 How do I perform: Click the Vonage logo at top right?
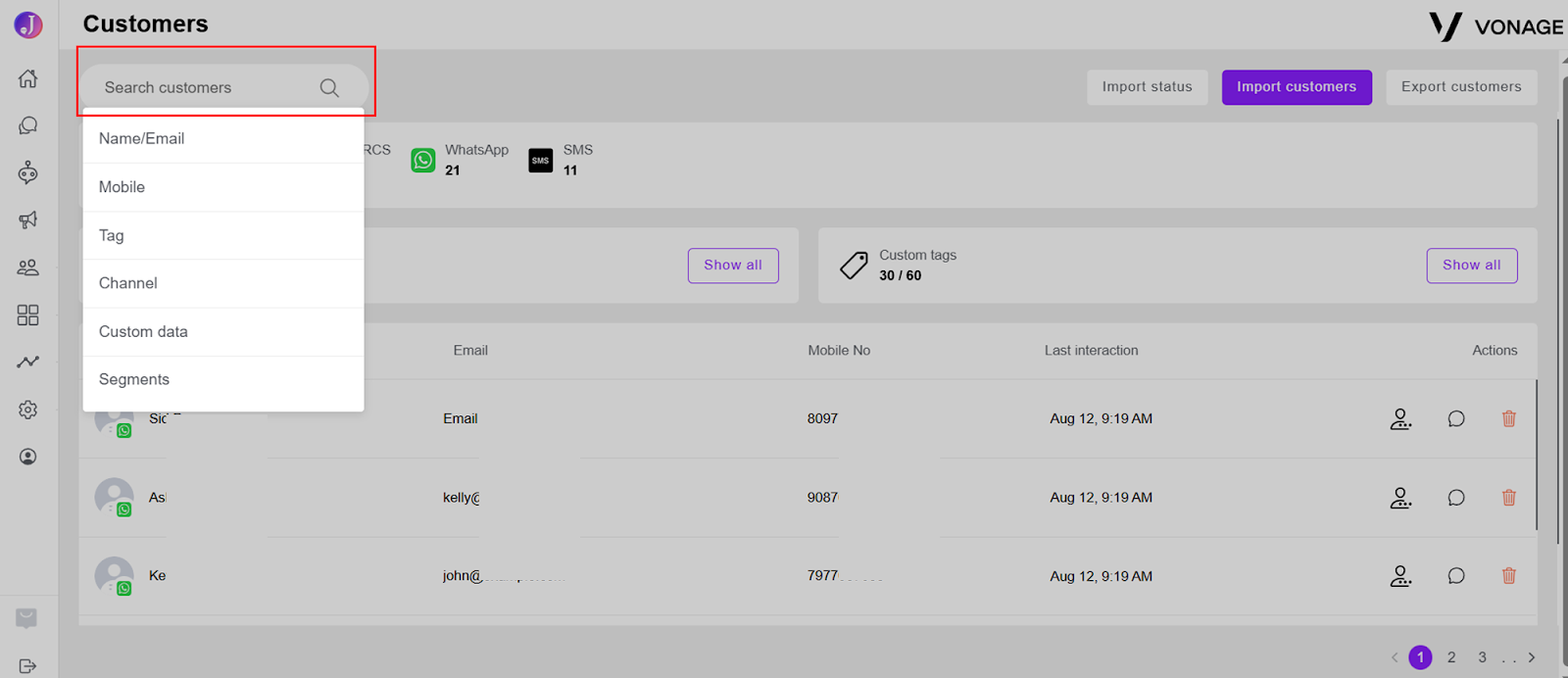click(1495, 26)
